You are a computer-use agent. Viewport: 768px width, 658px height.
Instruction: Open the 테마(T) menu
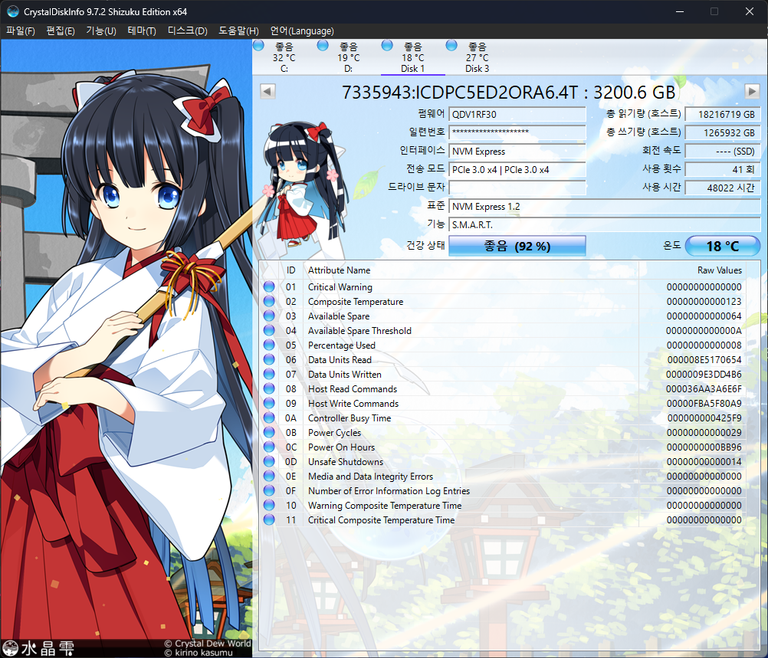(x=142, y=31)
